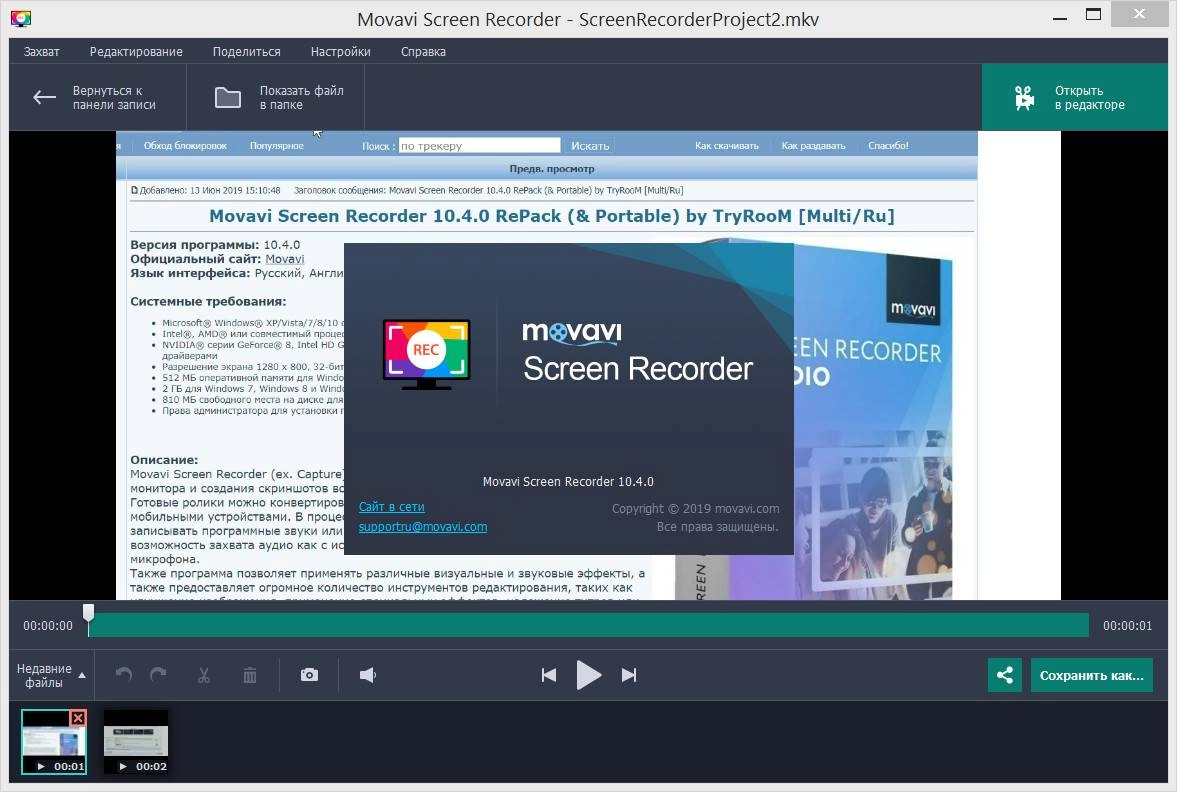Jump to previous frame button
Image resolution: width=1177 pixels, height=792 pixels.
tap(549, 675)
